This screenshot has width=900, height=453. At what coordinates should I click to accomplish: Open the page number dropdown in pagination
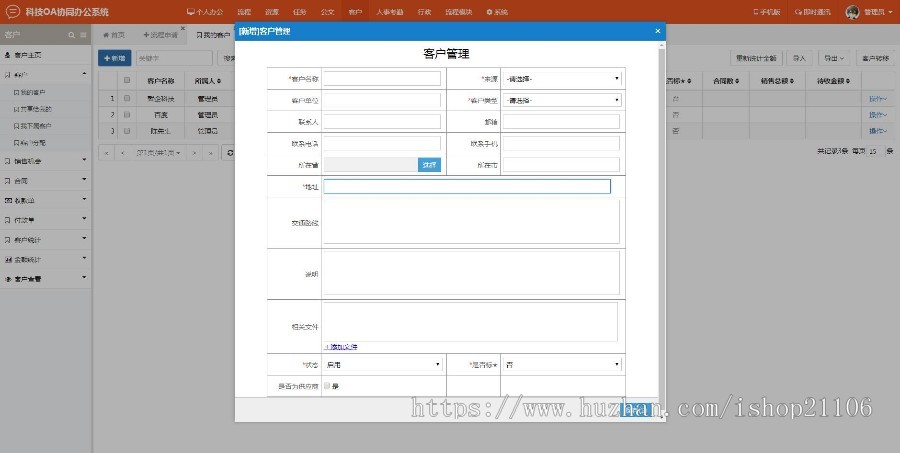click(x=158, y=153)
